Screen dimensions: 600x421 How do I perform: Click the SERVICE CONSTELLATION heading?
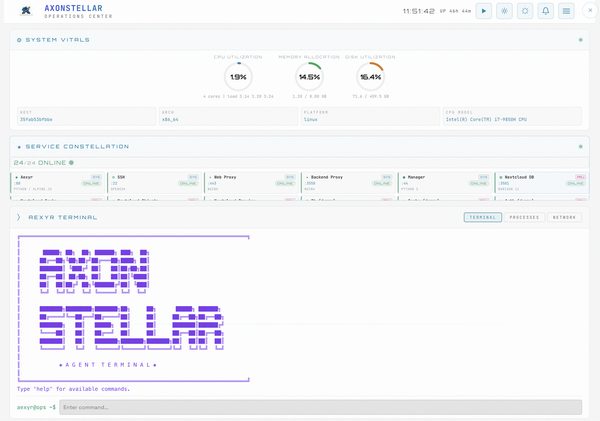pos(77,147)
